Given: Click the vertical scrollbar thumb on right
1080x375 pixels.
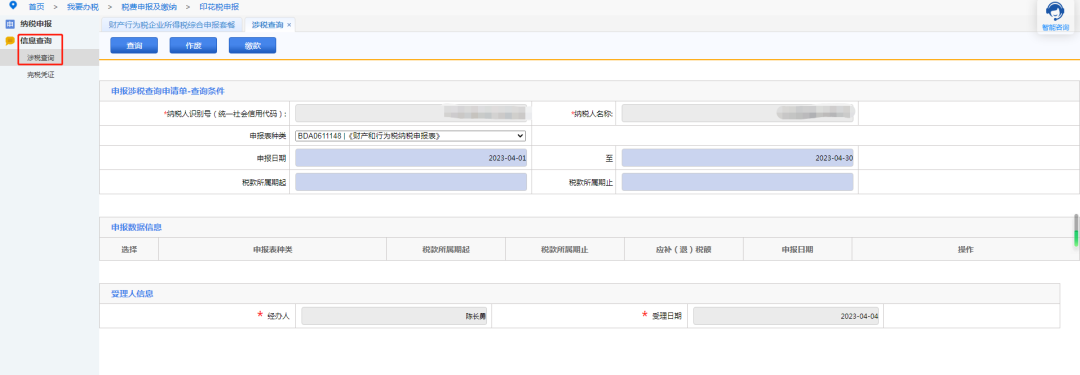Looking at the screenshot, I should pos(1076,231).
